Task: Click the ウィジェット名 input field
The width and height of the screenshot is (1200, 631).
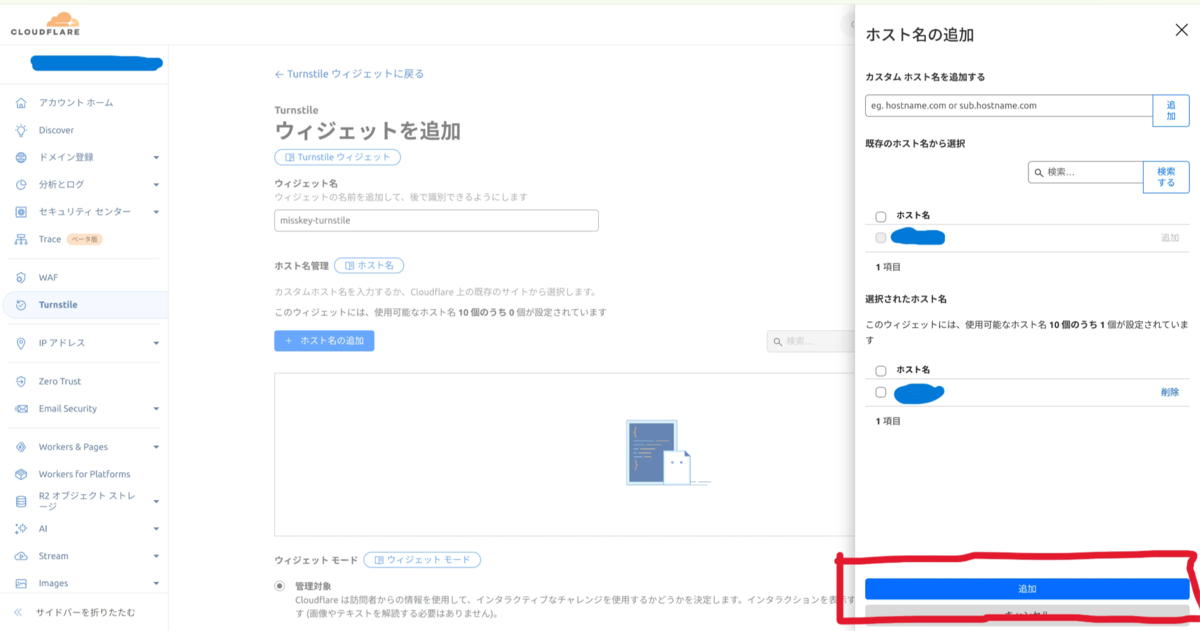Action: coord(436,220)
